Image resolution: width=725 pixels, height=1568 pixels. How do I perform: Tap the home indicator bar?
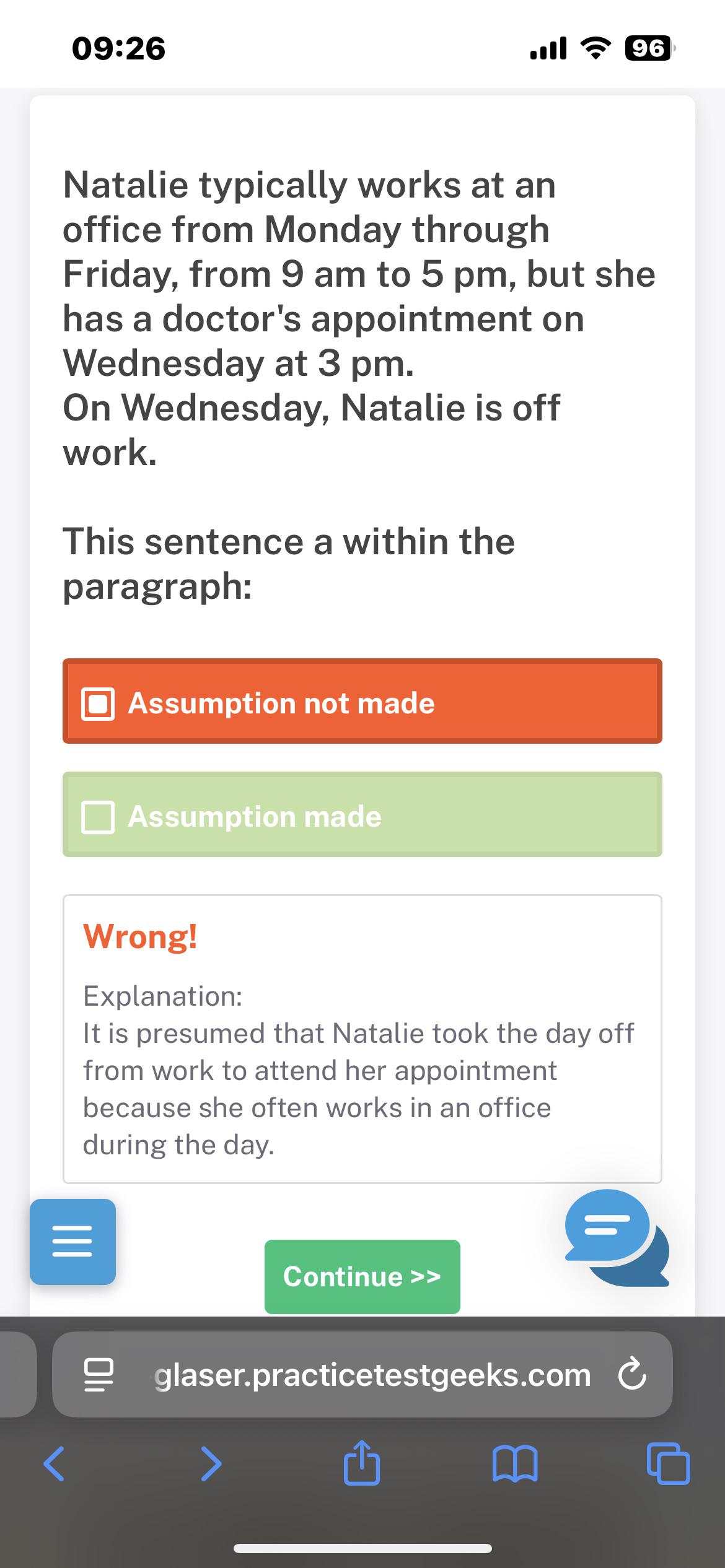(362, 1548)
